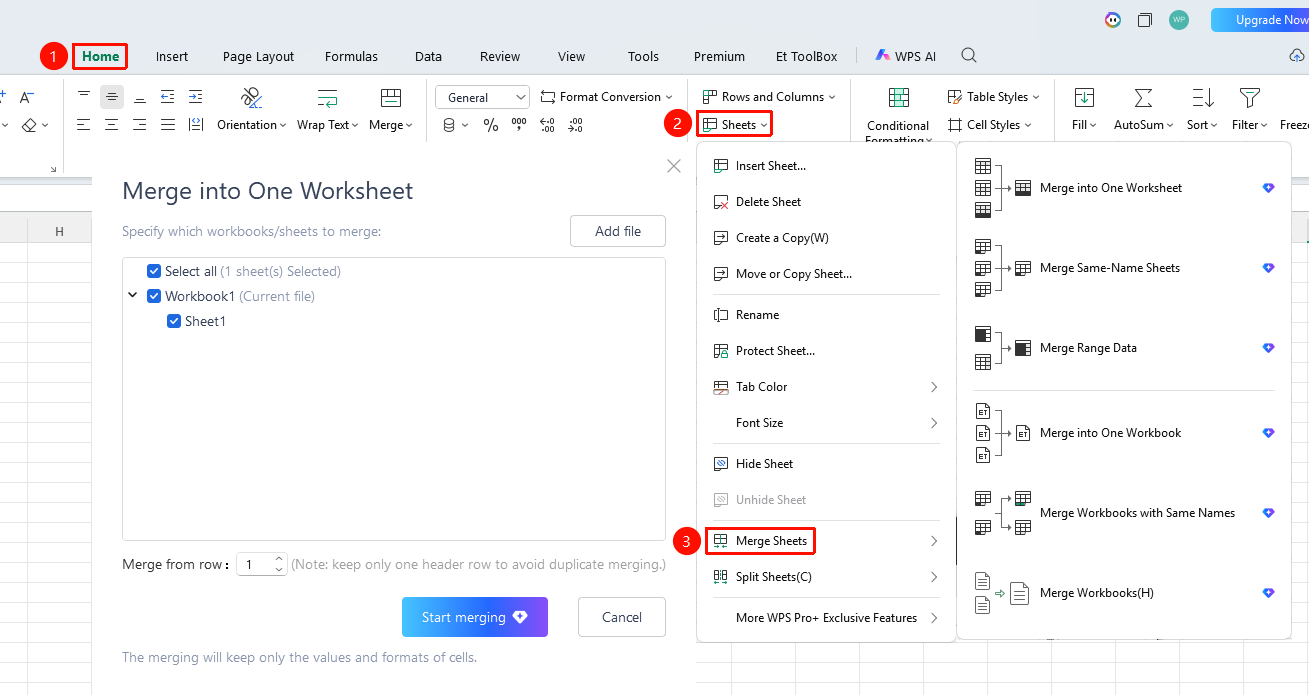This screenshot has width=1309, height=695.
Task: Center text horizontally with the align center icon
Action: (112, 125)
